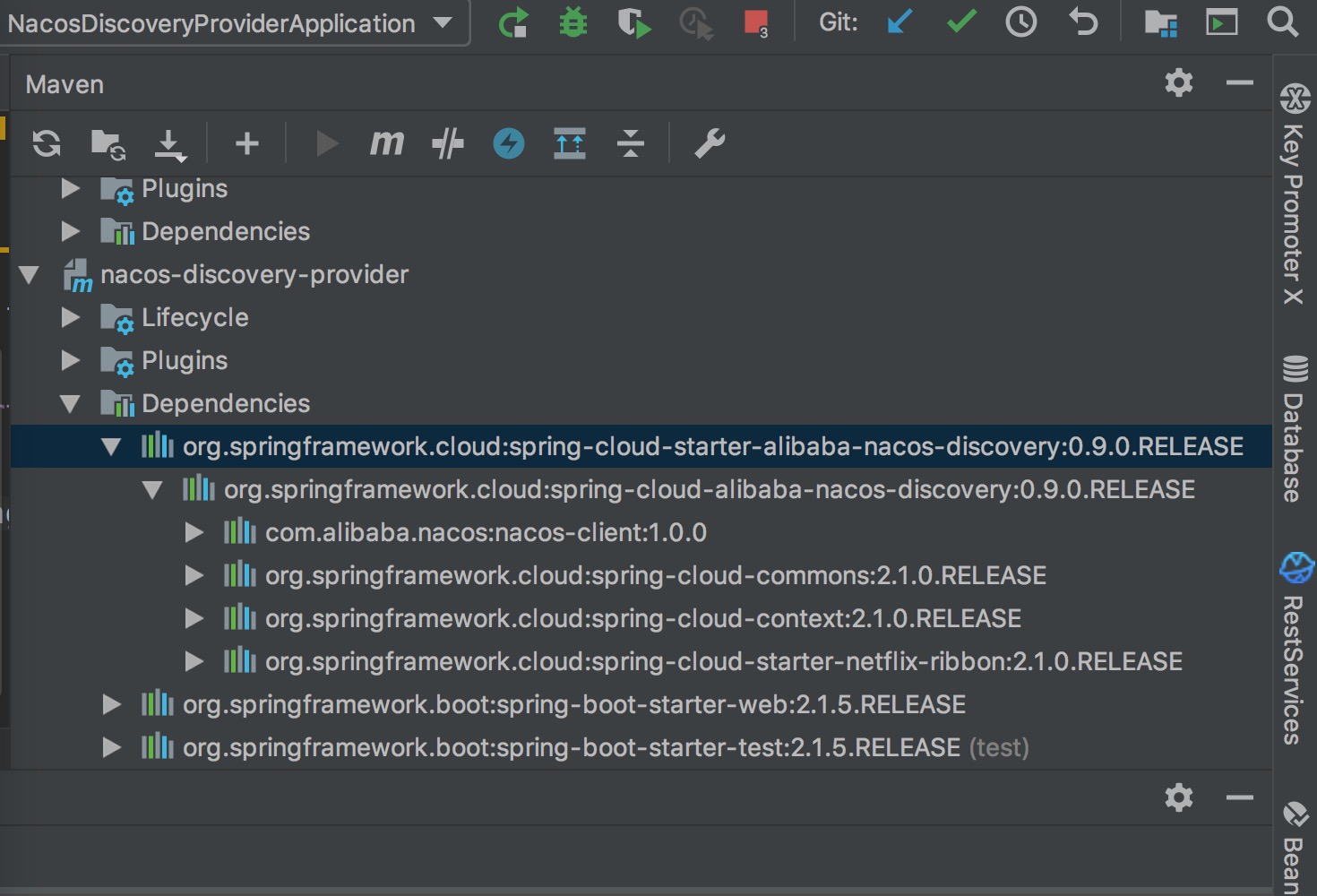
Task: Open Database side tab
Action: click(1295, 428)
